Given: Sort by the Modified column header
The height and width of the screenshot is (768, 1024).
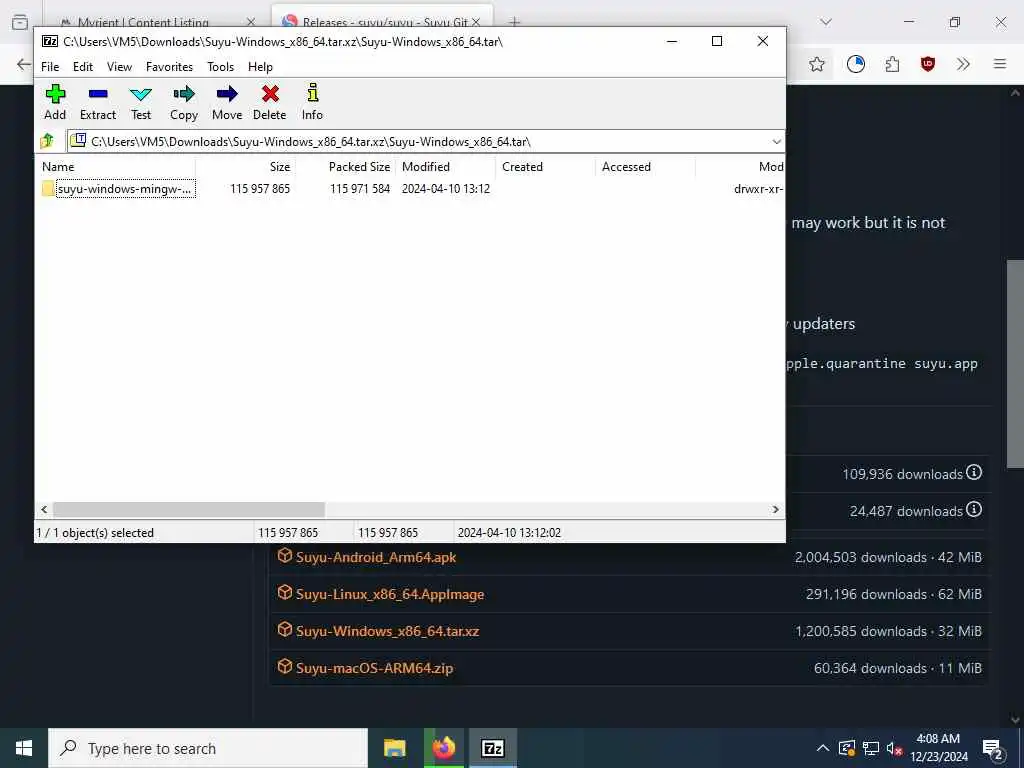Looking at the screenshot, I should click(x=445, y=167).
